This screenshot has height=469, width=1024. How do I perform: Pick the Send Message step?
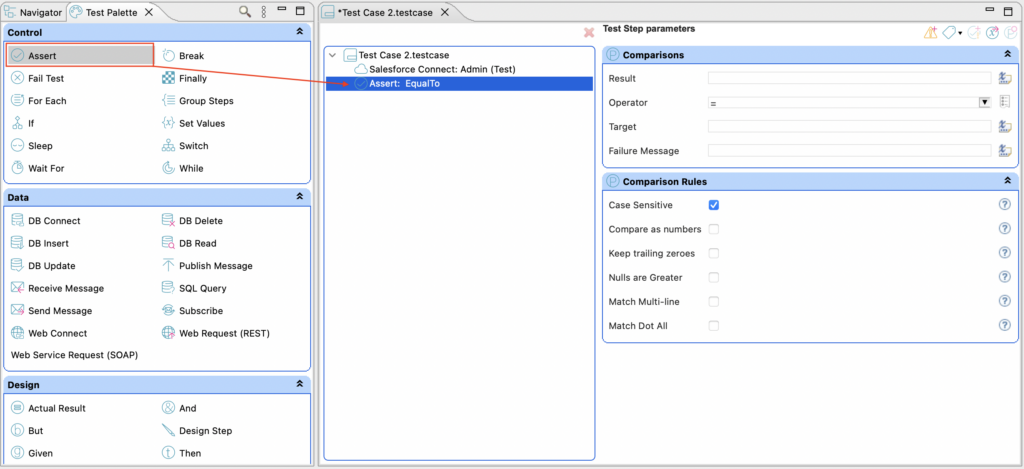[52, 311]
